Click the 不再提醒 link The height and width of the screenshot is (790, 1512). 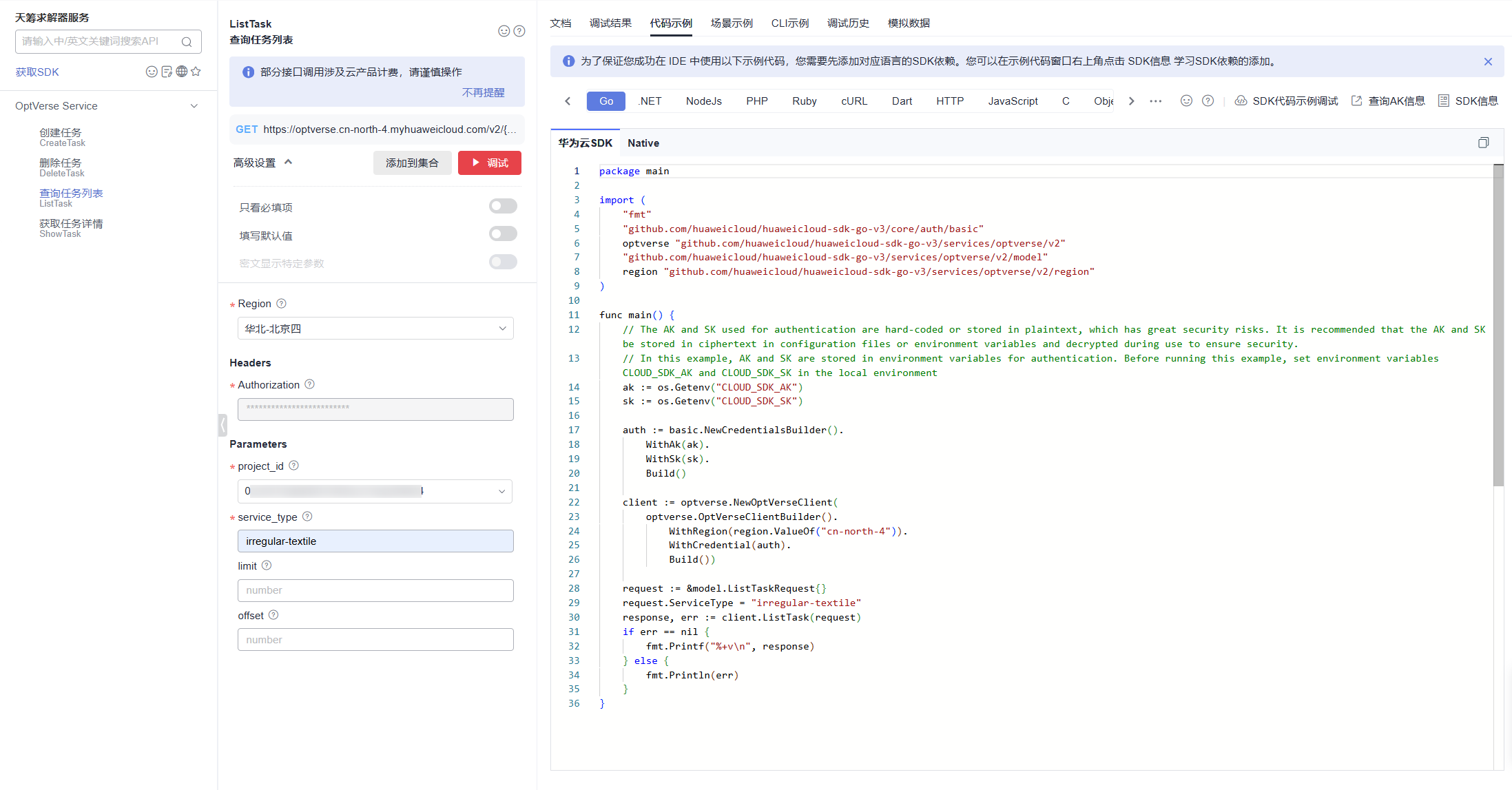(483, 92)
